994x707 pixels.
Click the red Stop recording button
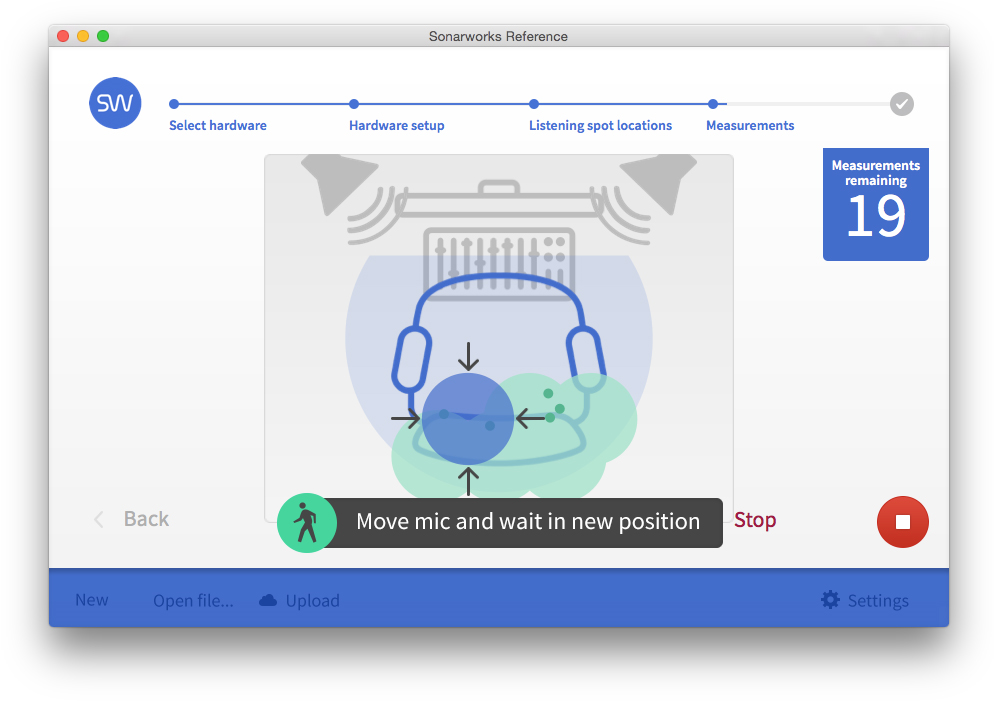coord(902,522)
